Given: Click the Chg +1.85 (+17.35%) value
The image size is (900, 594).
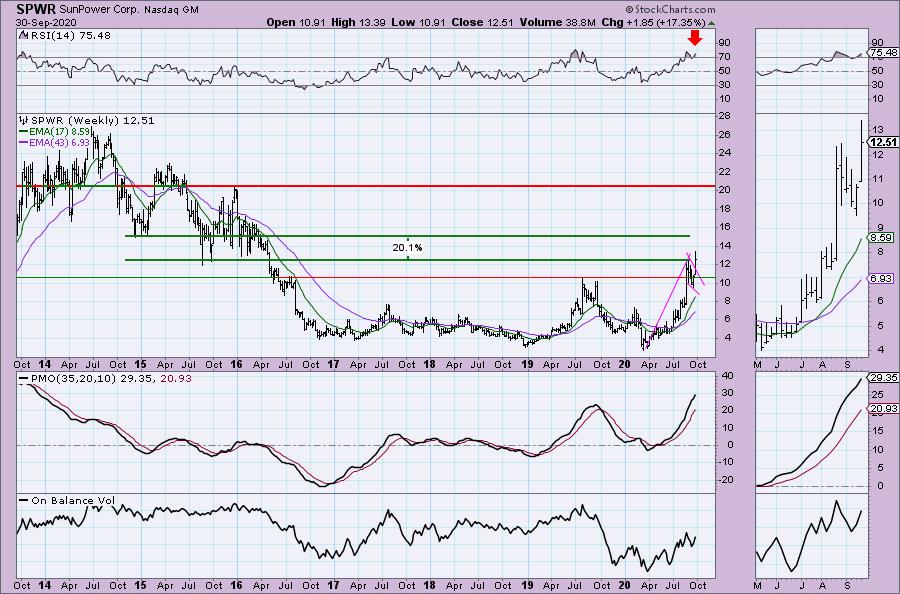Looking at the screenshot, I should 653,22.
